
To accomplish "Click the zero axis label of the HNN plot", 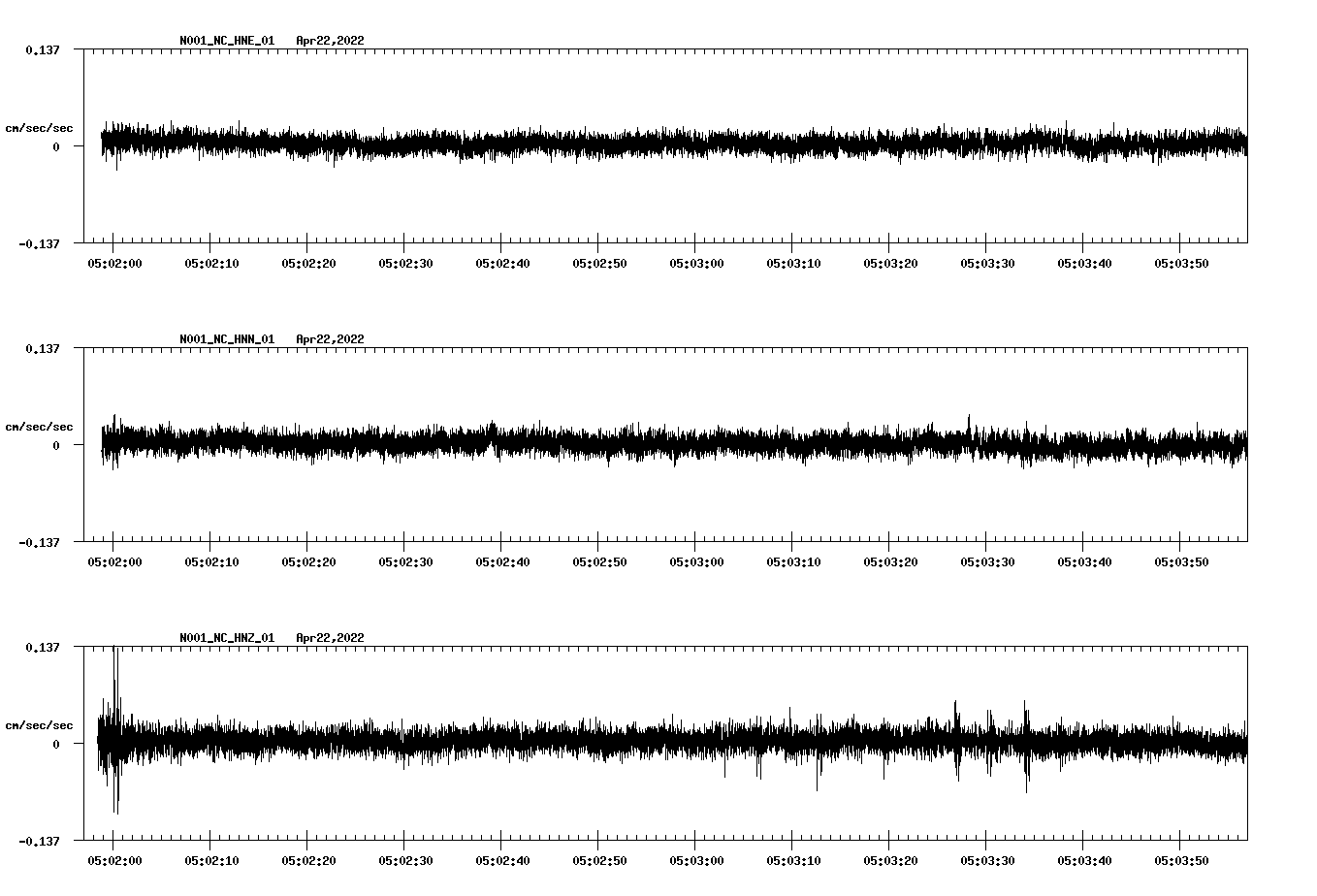I will coord(56,445).
